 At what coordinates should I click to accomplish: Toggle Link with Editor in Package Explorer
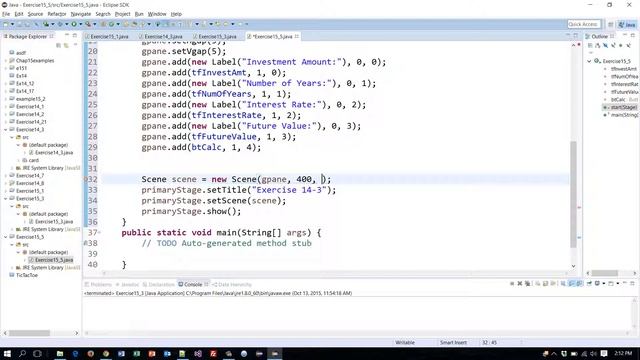[x=66, y=45]
